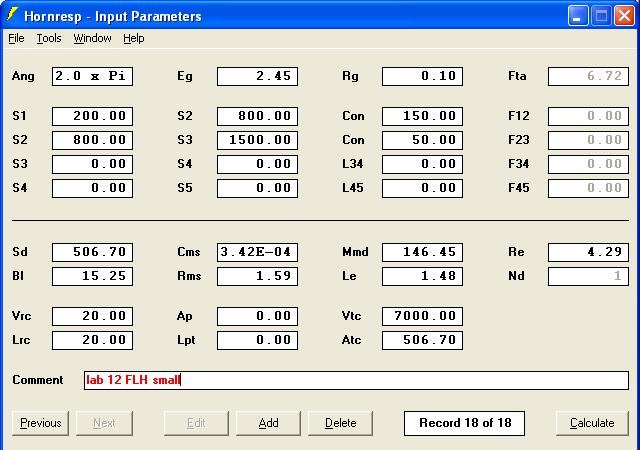Click the Add button
This screenshot has width=640, height=450.
coord(268,423)
